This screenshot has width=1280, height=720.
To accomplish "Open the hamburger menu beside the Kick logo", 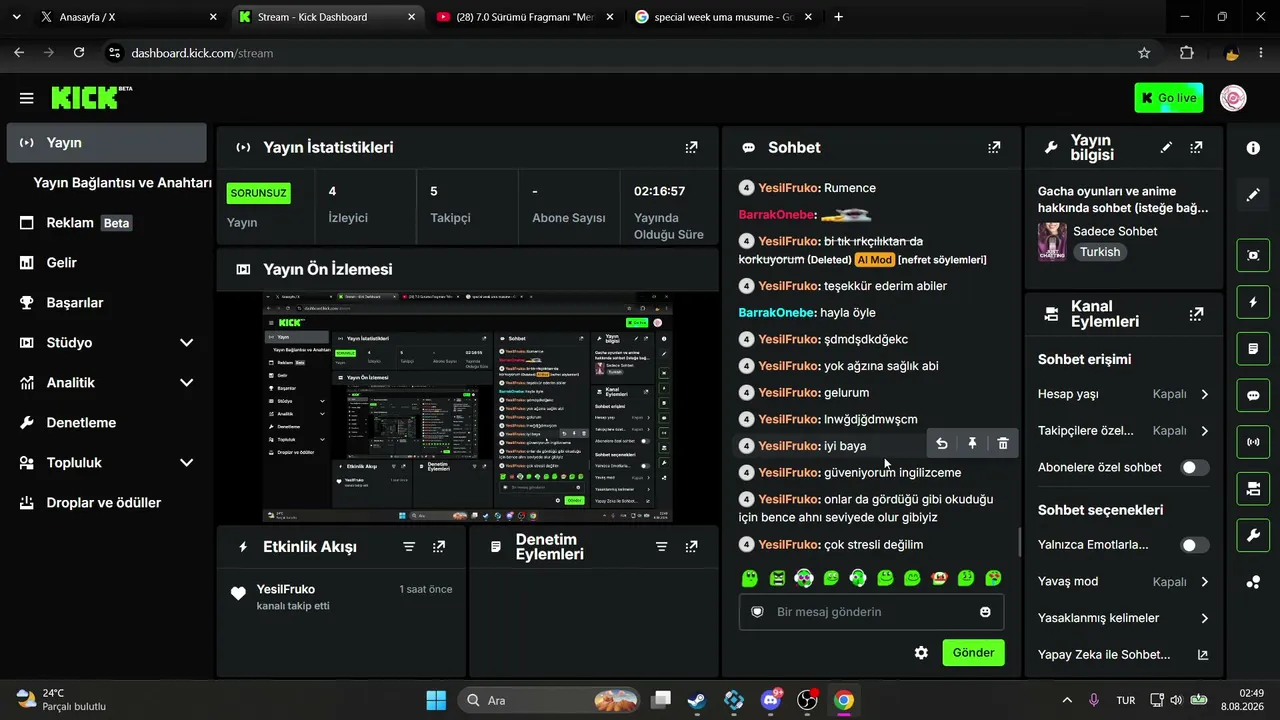I will [x=26, y=98].
